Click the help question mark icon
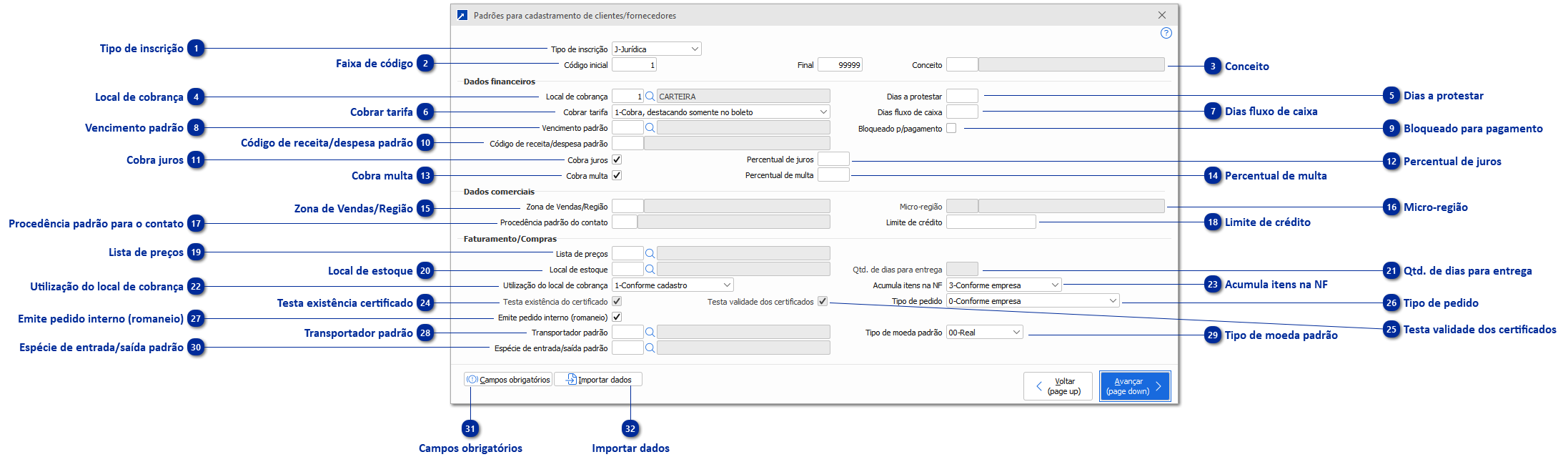This screenshot has height=467, width=1568. point(1166,33)
